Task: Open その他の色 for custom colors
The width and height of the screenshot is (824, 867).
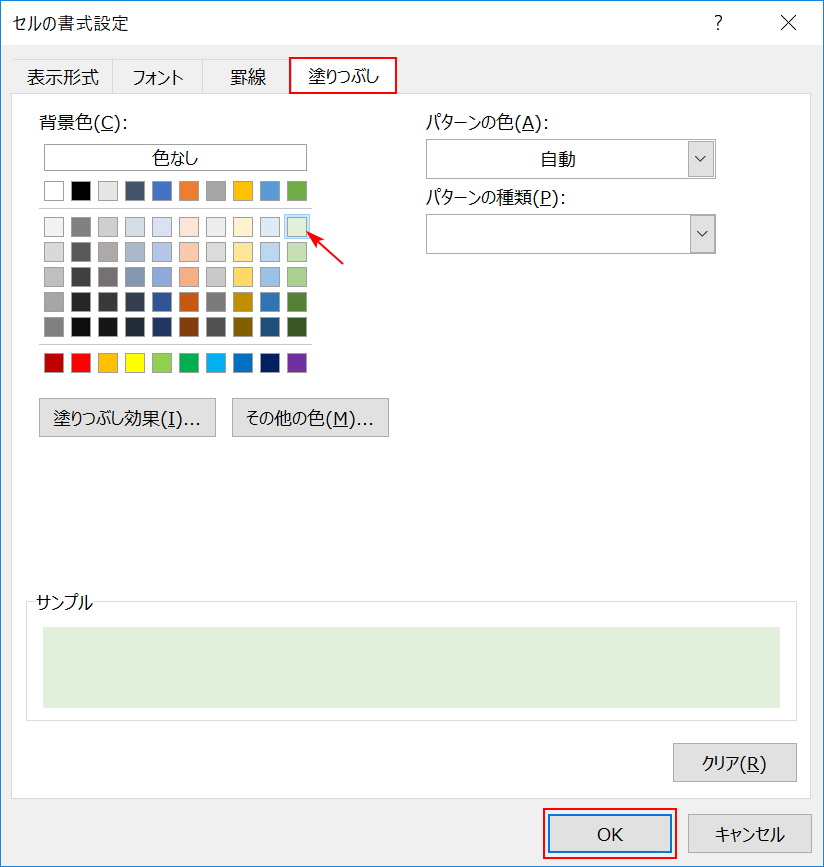Action: (x=310, y=417)
